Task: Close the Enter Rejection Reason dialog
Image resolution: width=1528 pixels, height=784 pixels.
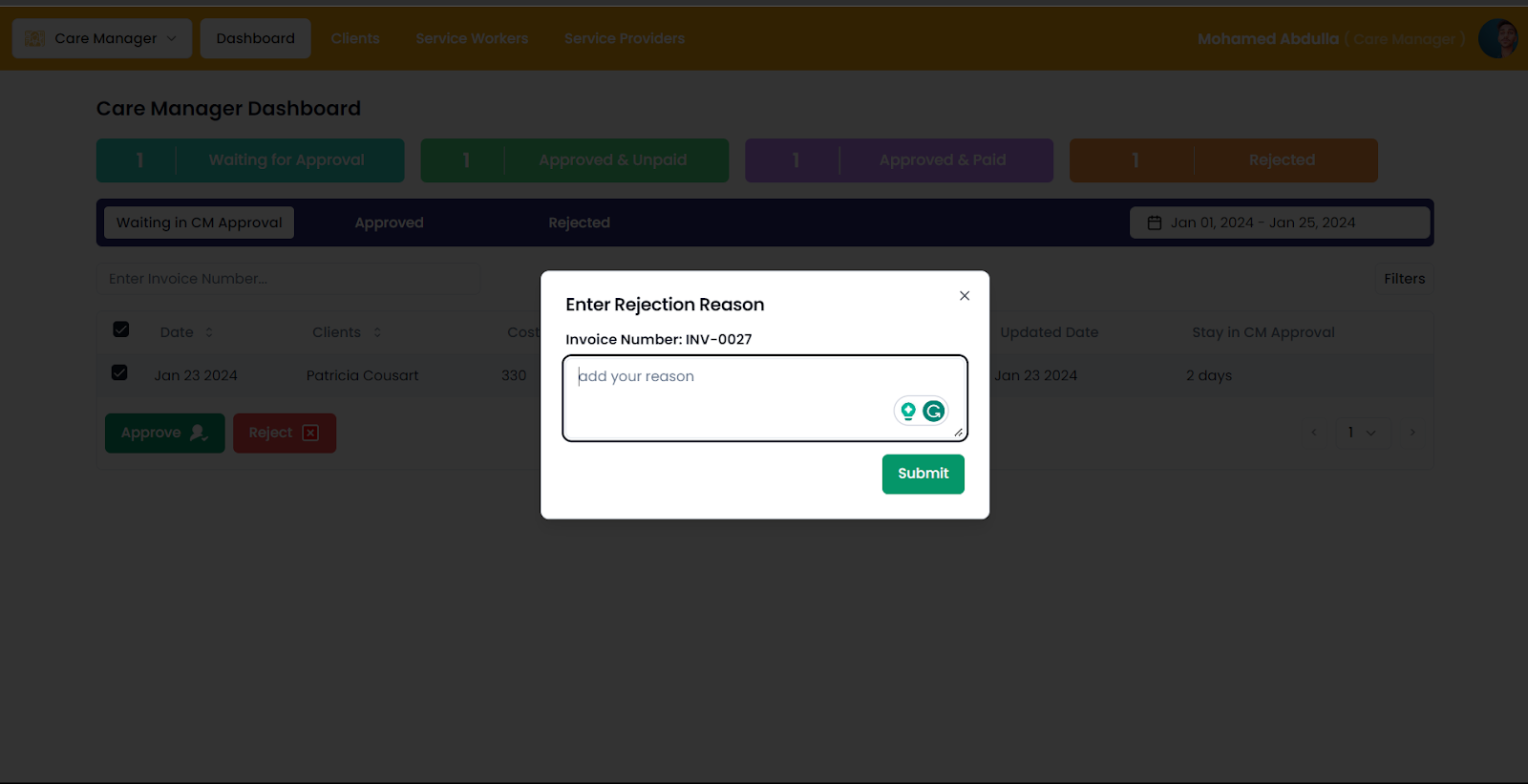Action: click(965, 296)
